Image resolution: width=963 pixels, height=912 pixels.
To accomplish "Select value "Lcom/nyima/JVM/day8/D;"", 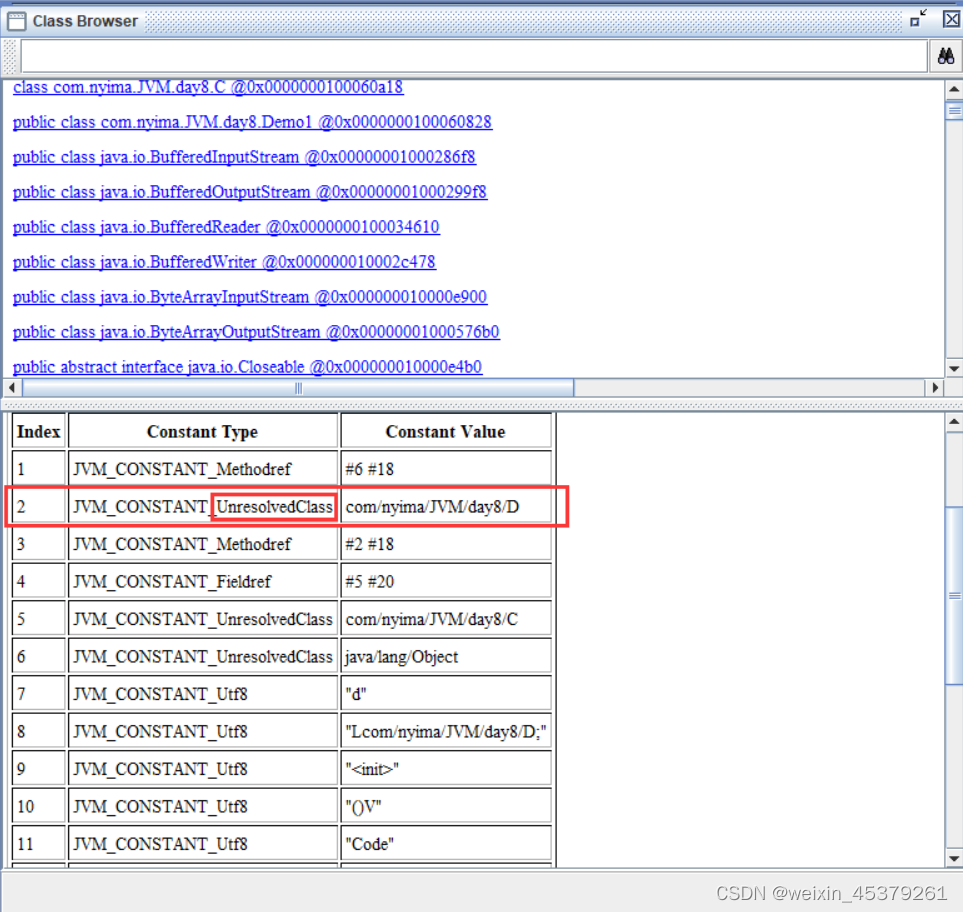I will point(446,731).
